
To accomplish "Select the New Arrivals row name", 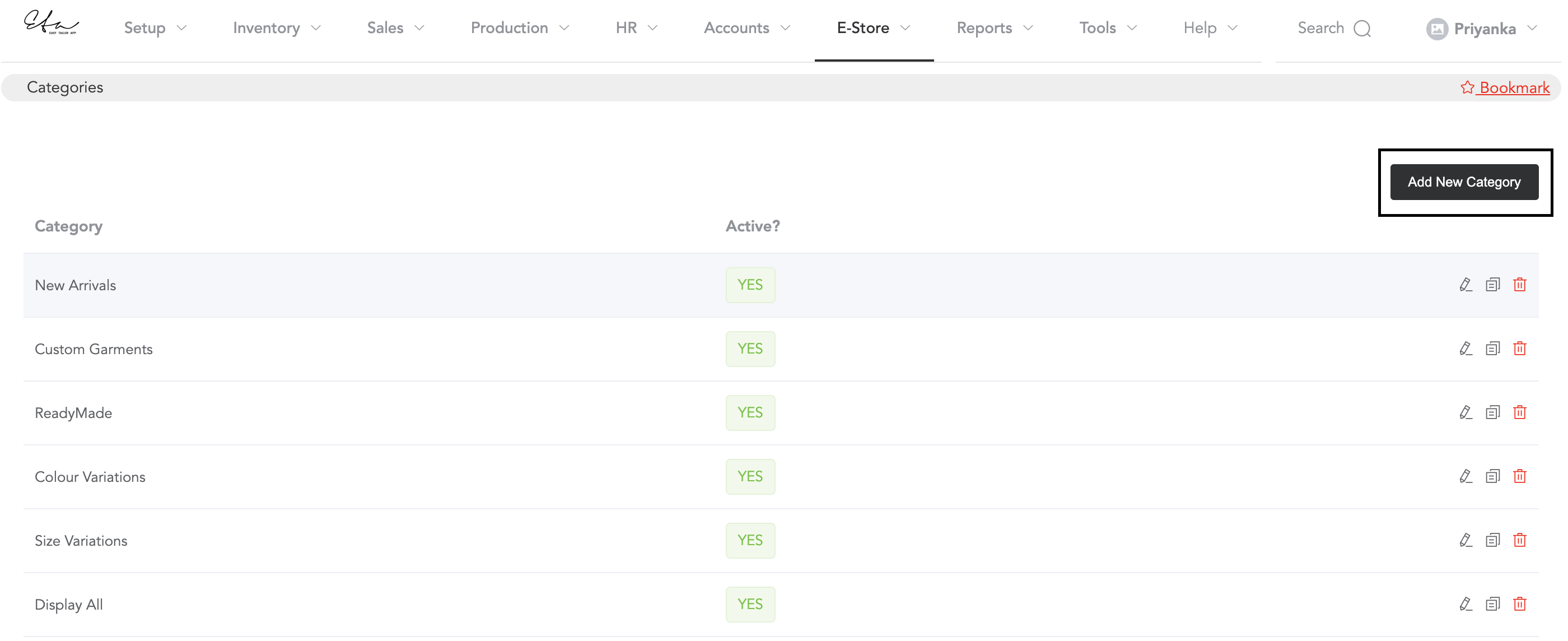I will [75, 285].
